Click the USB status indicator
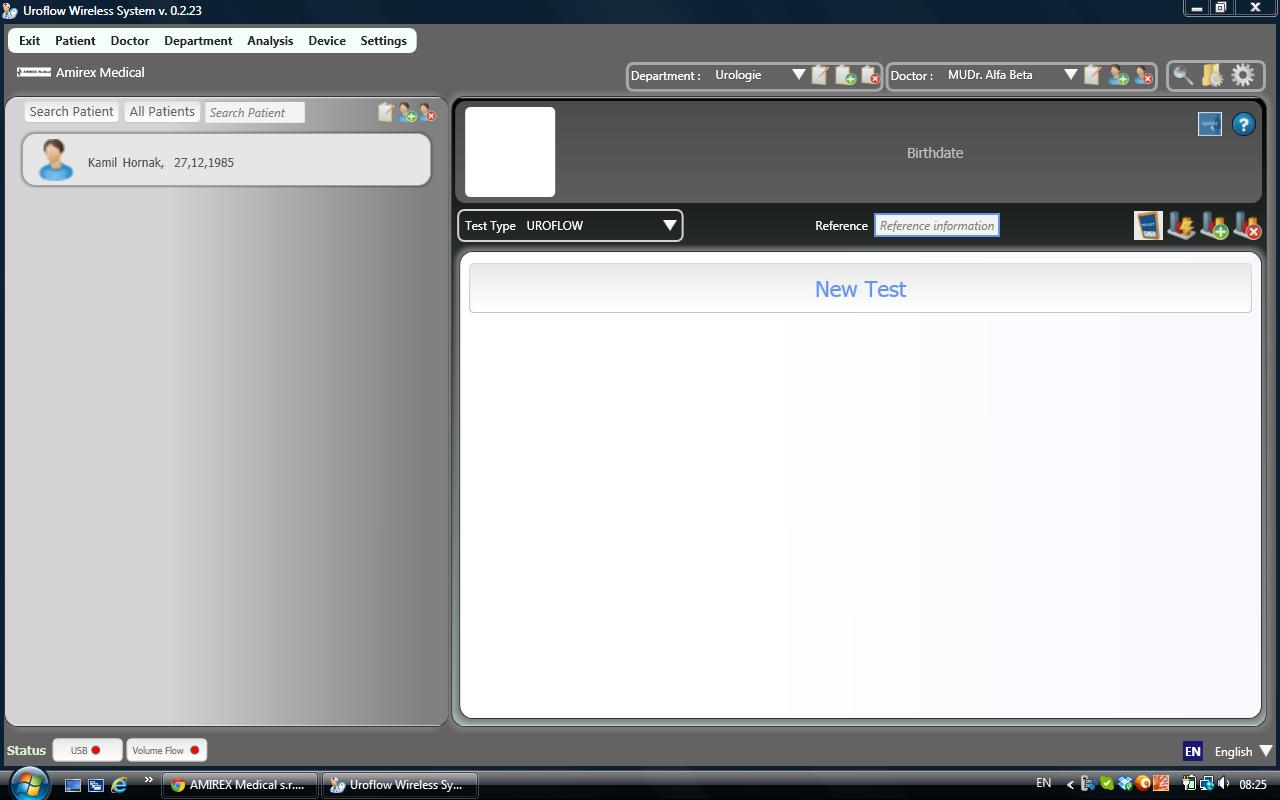Viewport: 1280px width, 800px height. 87,750
